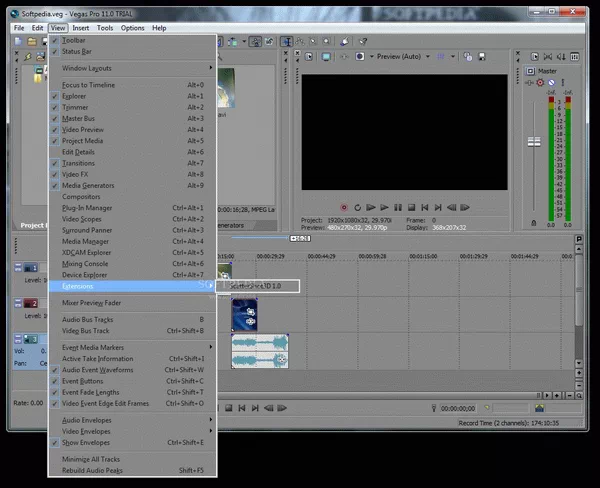Click Play From Start below preview

370,207
